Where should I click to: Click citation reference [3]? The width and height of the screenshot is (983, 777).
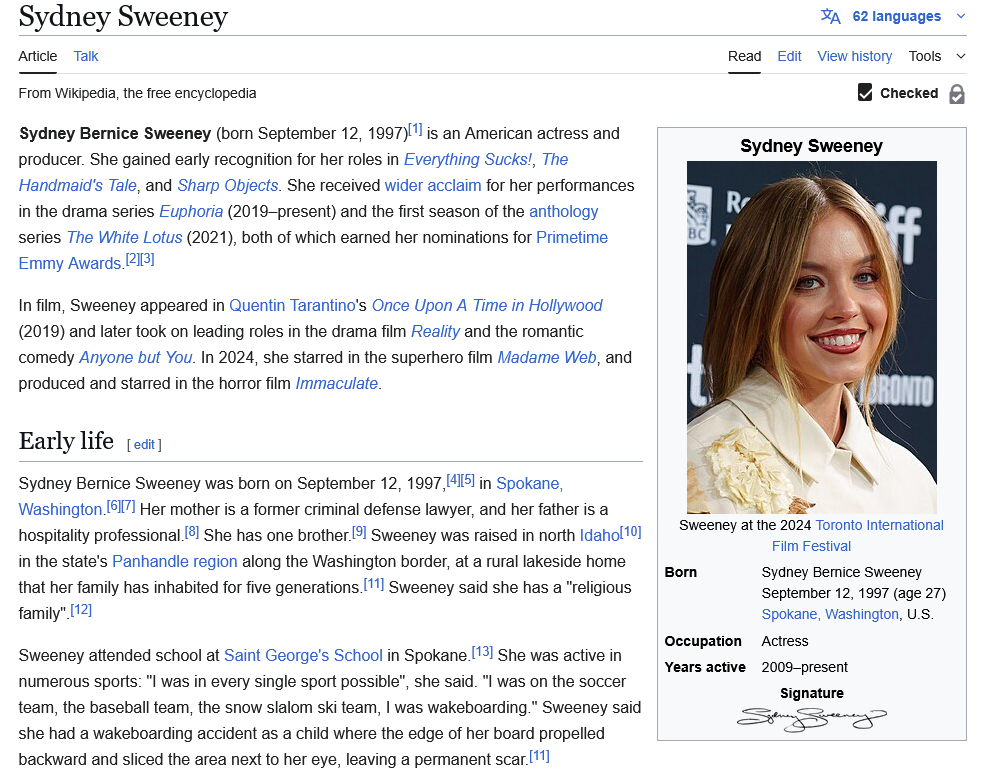click(x=147, y=259)
